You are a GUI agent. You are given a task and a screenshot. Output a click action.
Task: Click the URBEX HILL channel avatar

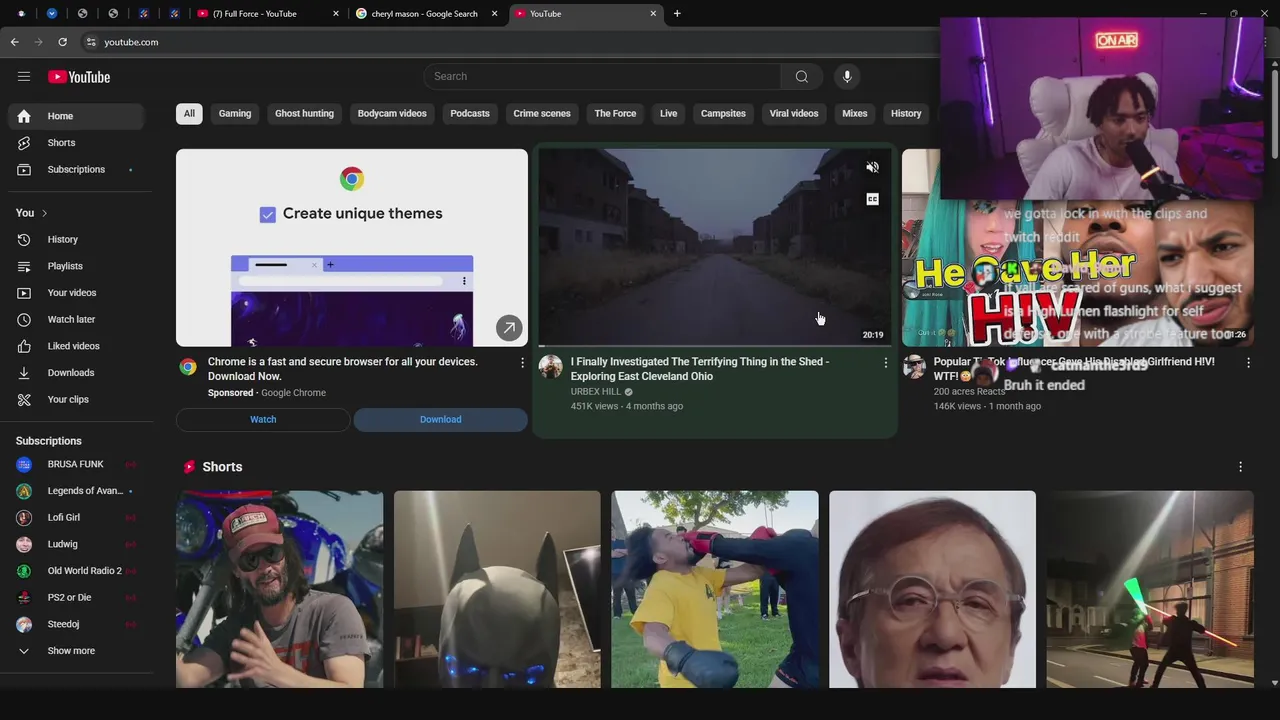click(551, 367)
